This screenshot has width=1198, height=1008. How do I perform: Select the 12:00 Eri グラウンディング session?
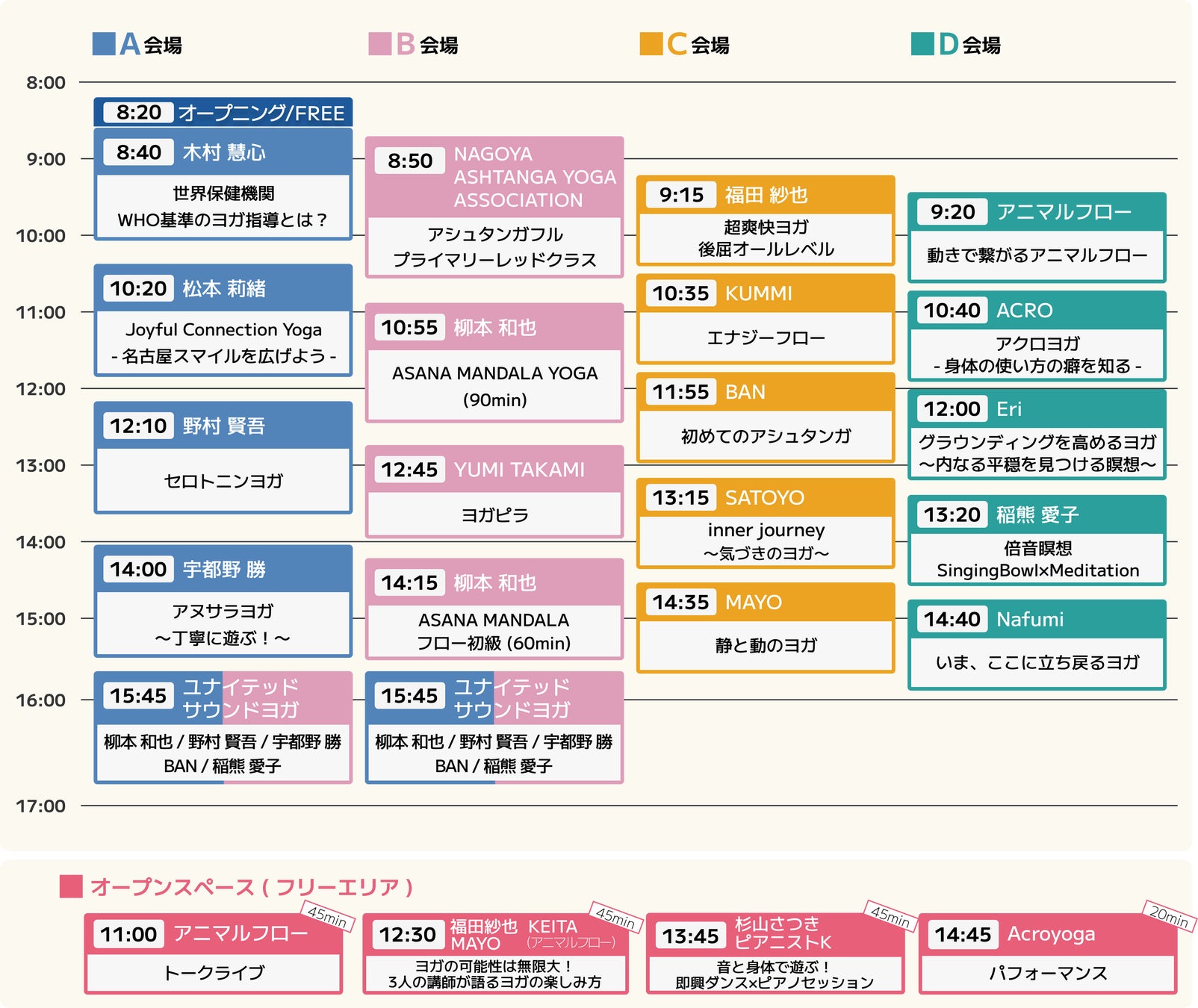1037,435
